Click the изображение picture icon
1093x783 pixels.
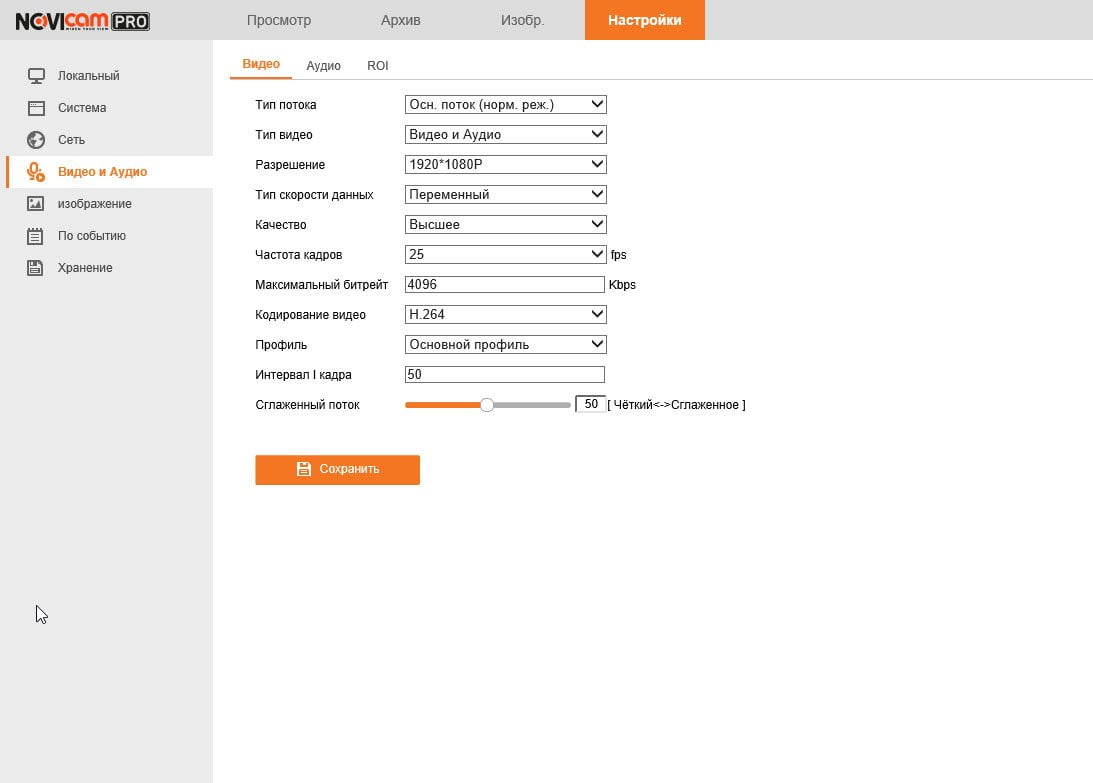(x=36, y=204)
